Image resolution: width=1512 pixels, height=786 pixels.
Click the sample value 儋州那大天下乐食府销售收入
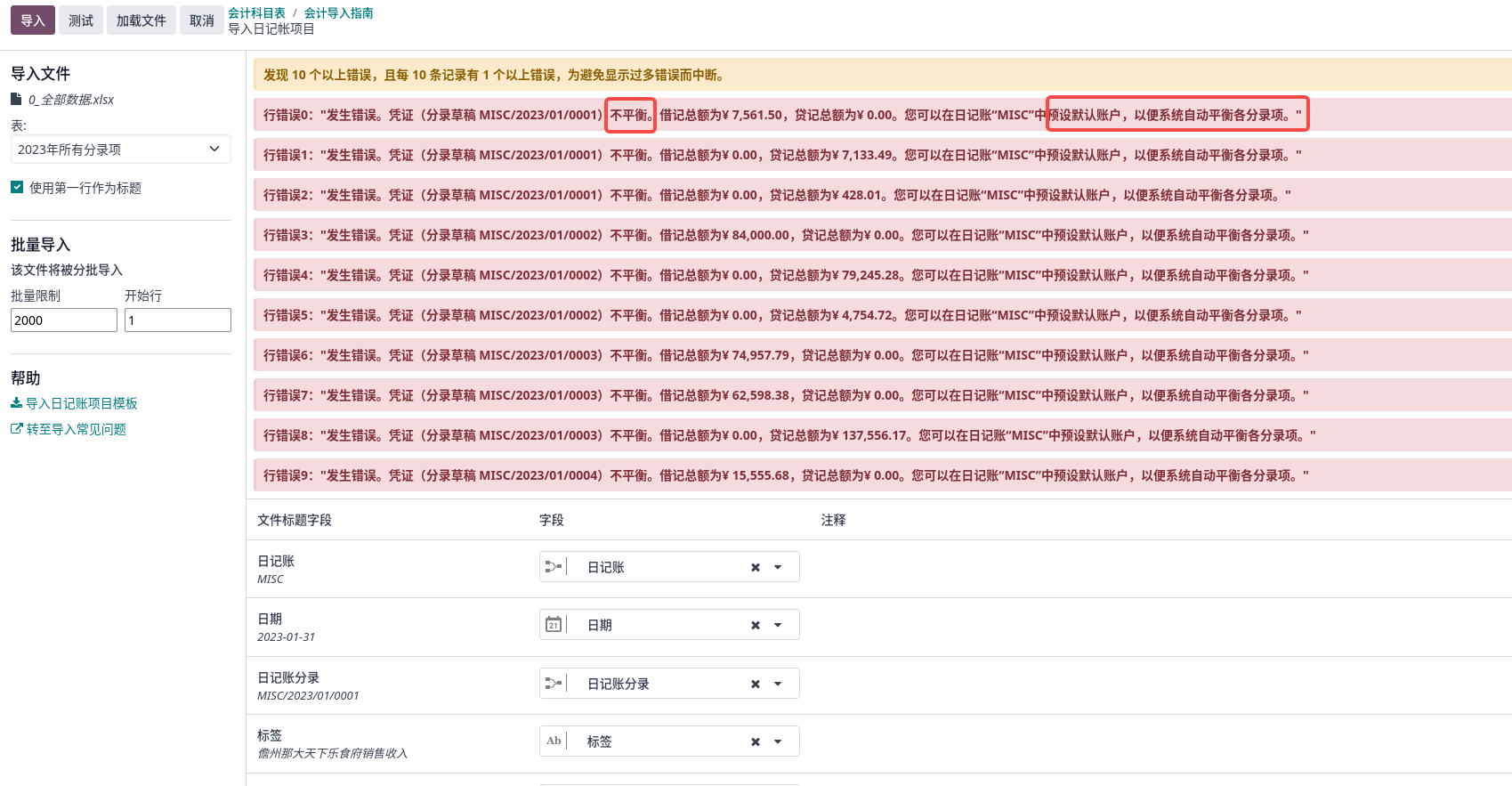332,753
